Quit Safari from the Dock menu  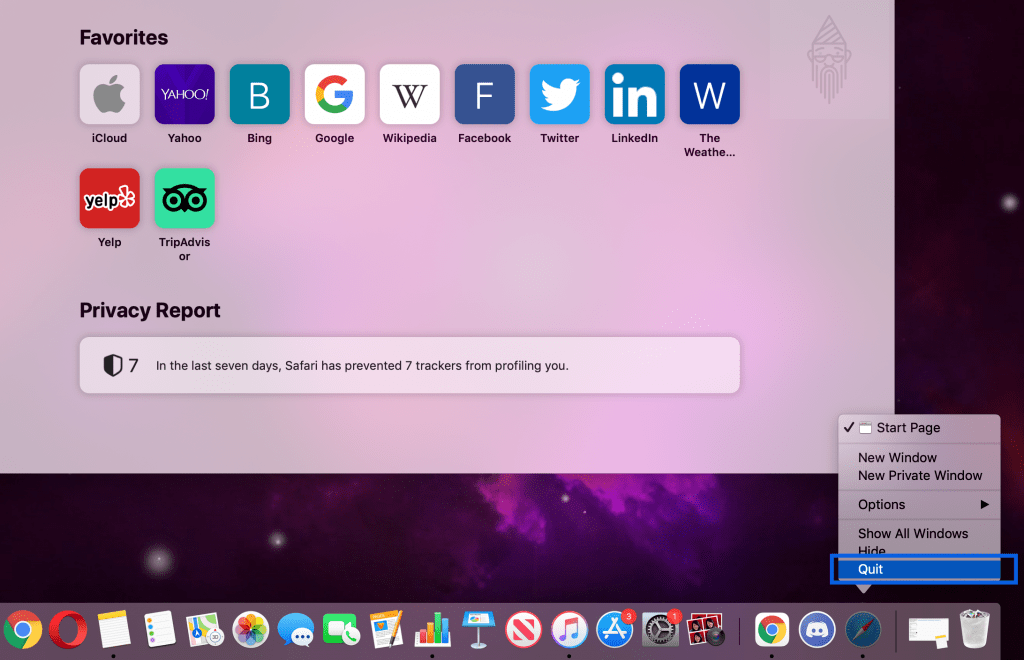[x=919, y=569]
